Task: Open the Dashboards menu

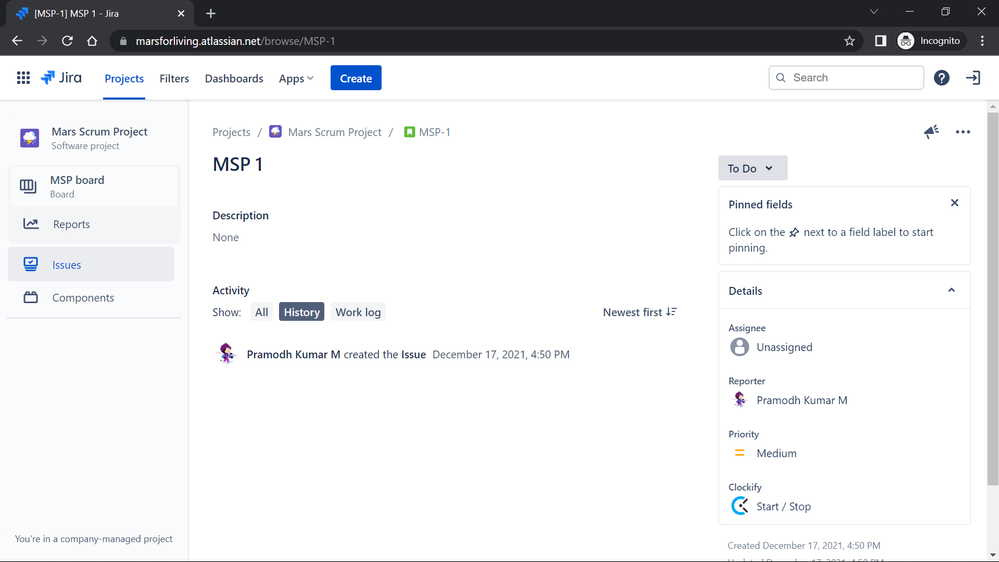Action: 234,78
